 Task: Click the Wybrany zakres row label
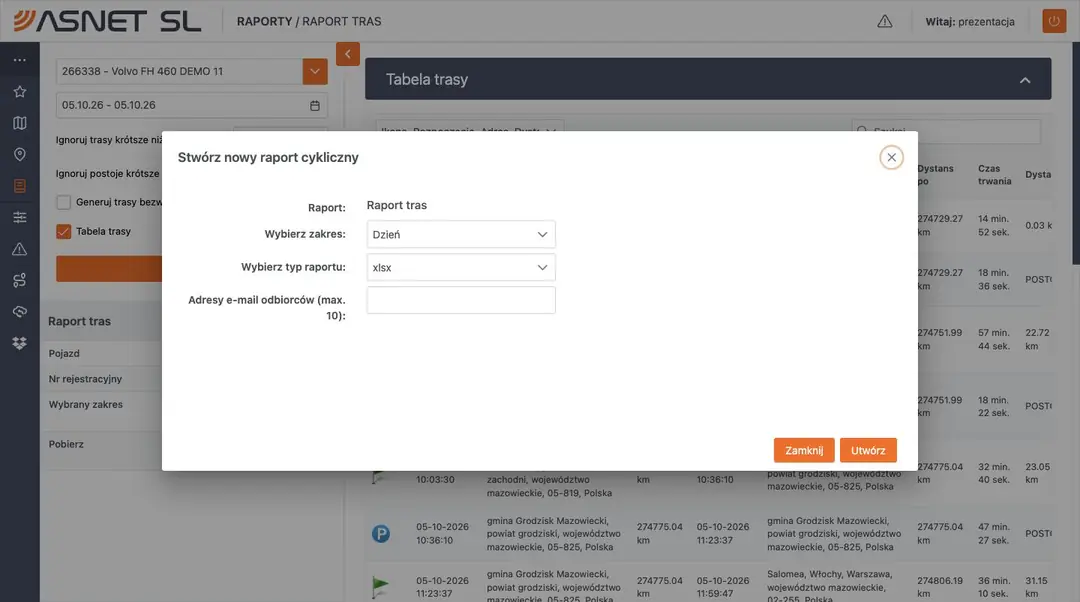[85, 404]
